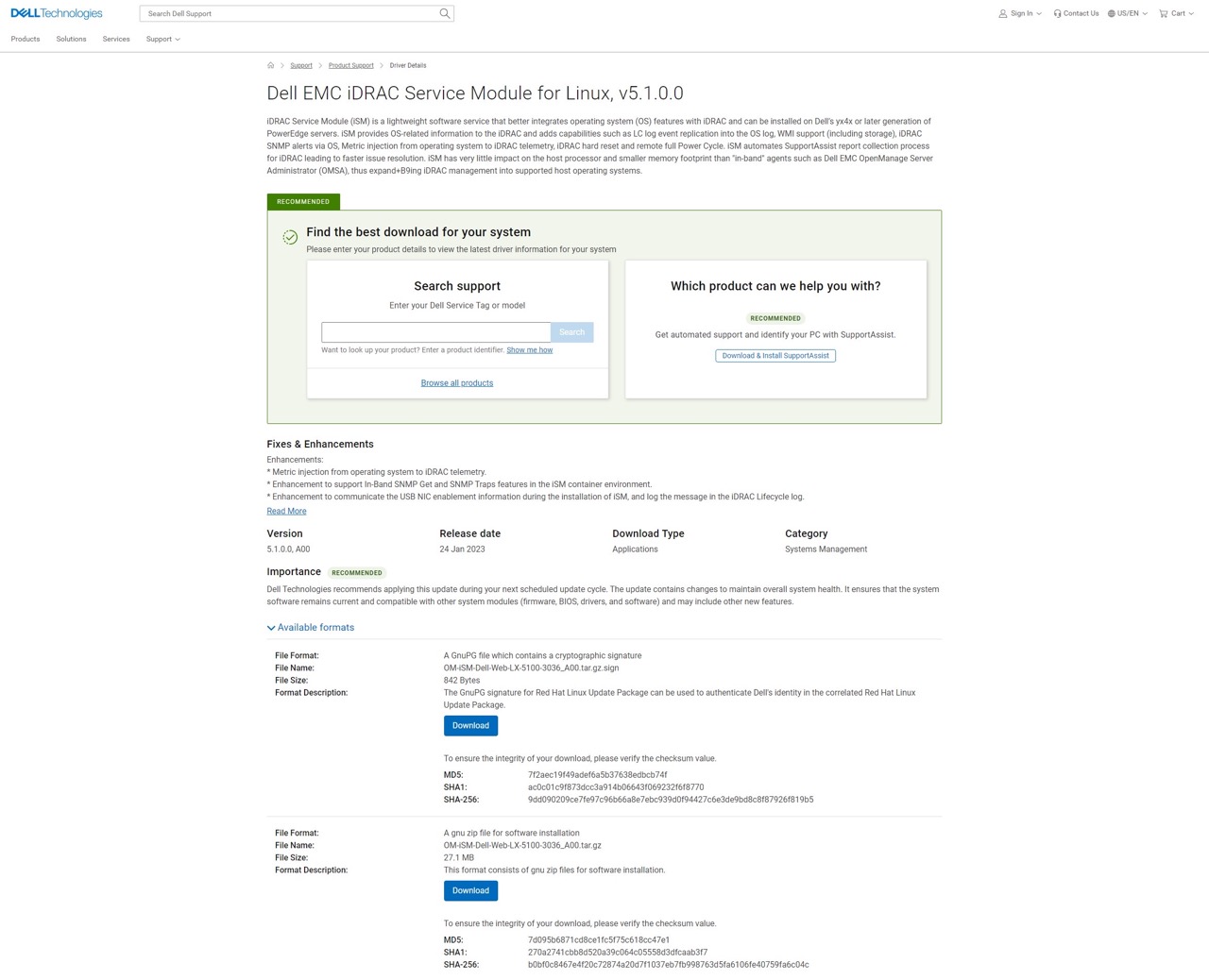
Task: Click the Dell Technologies logo
Action: (x=57, y=13)
